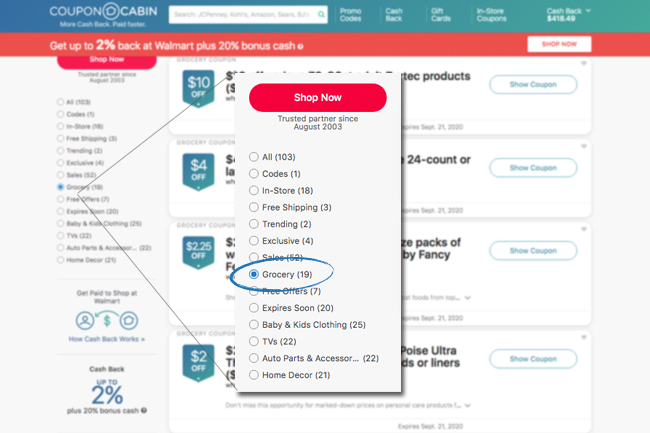
Task: Click the 'Poise Ultra' coupon title
Action: pyautogui.click(x=429, y=351)
